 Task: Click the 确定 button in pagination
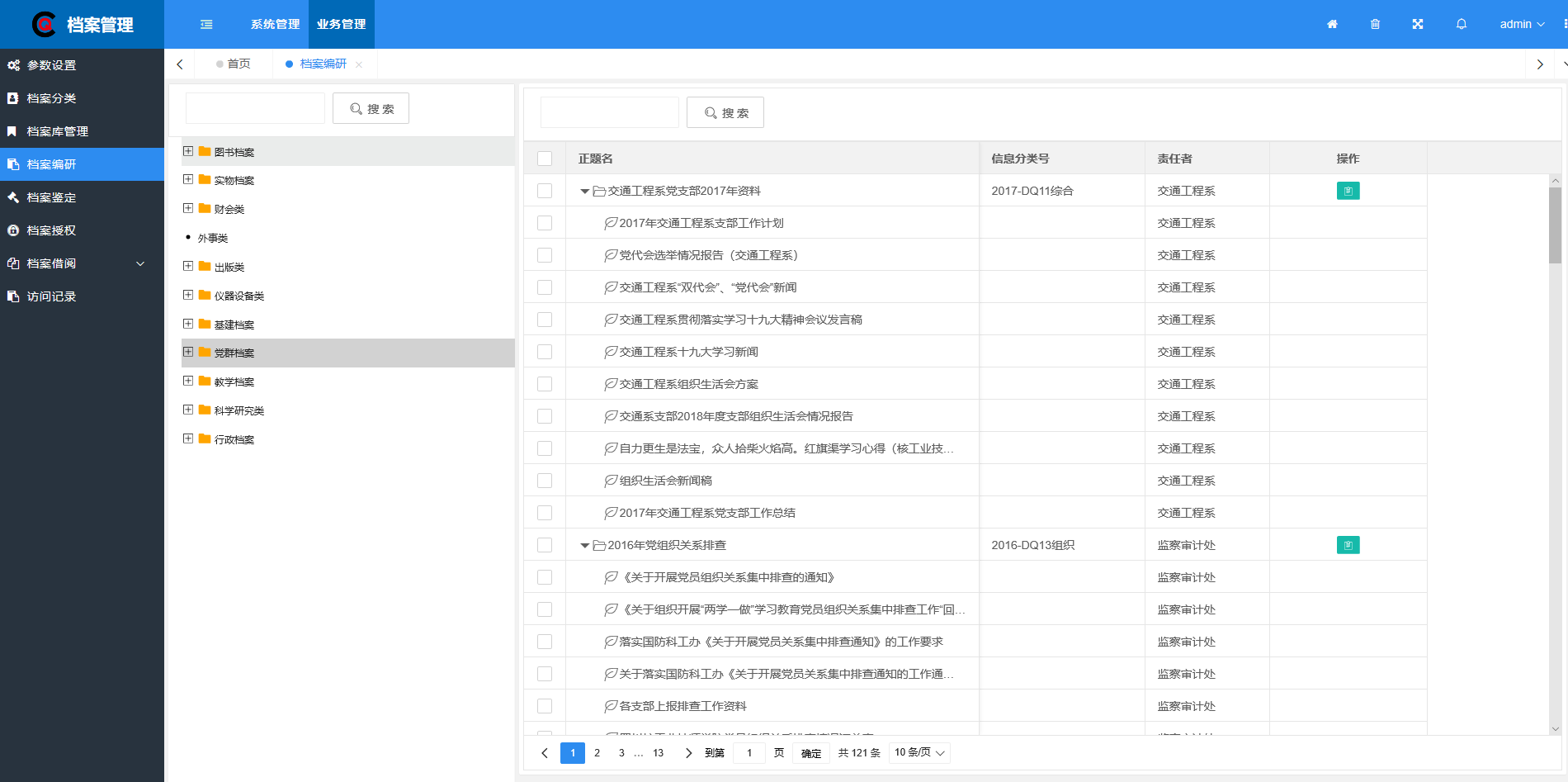point(810,753)
